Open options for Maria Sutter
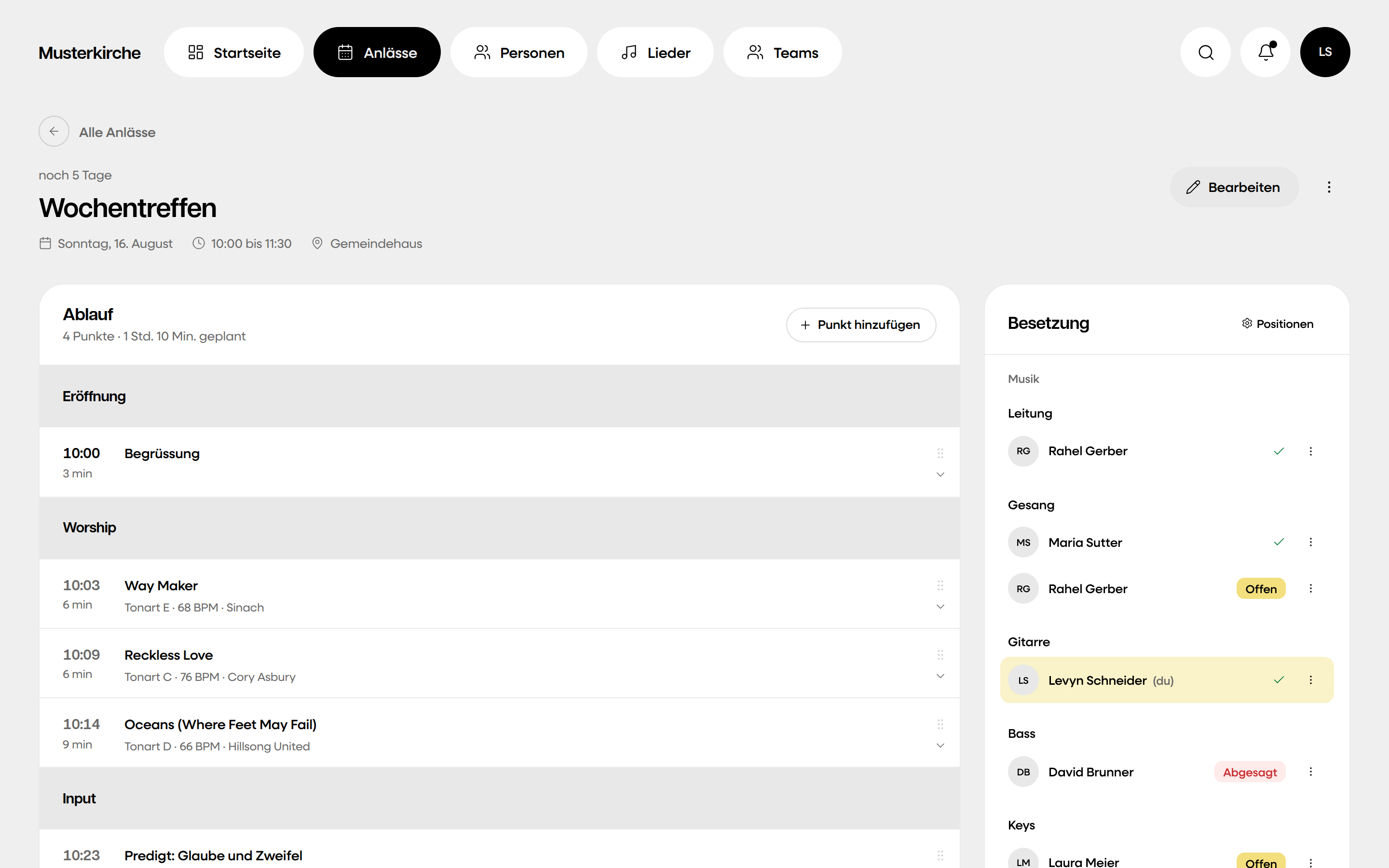The height and width of the screenshot is (868, 1389). pos(1310,542)
